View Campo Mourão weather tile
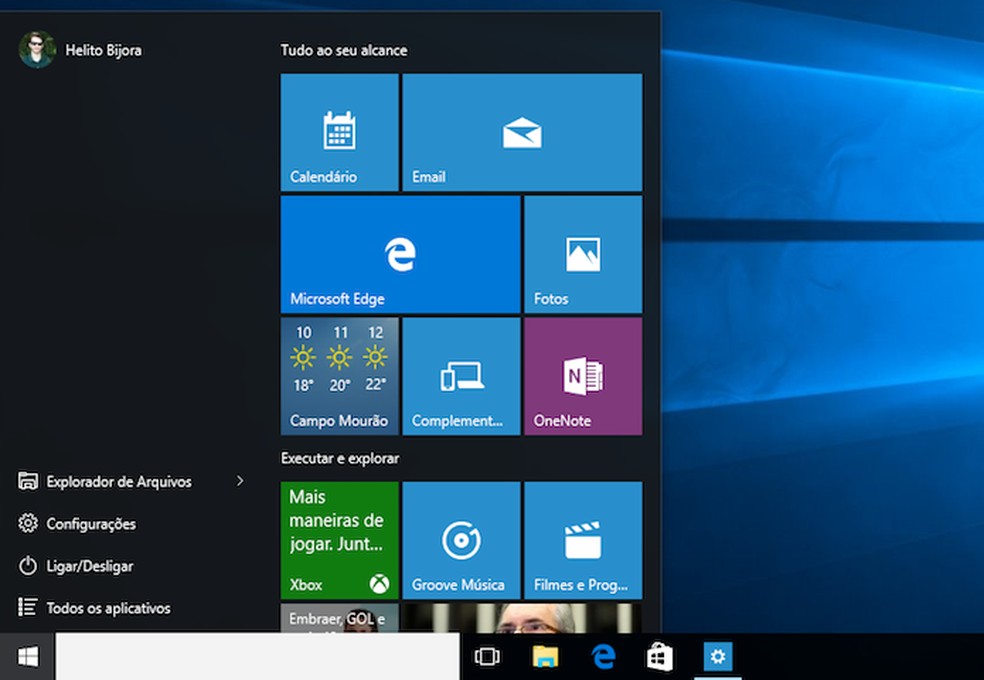The width and height of the screenshot is (984, 680). (x=339, y=376)
